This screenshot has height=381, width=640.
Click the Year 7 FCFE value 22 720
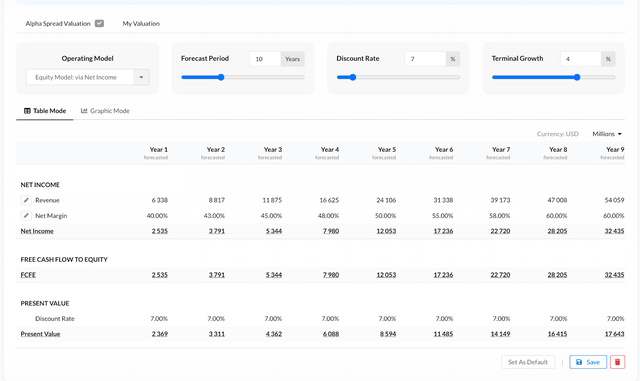pos(500,275)
